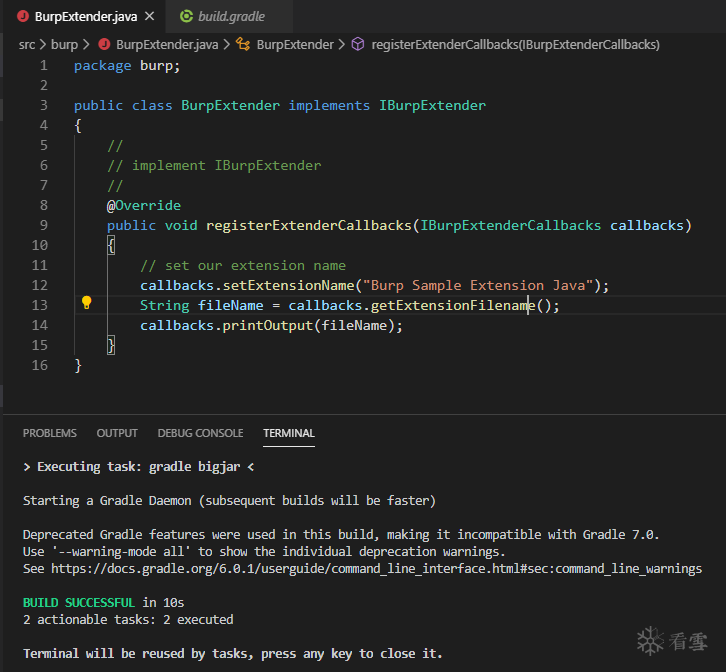This screenshot has height=672, width=726.
Task: Close the BurpExtender.java tab
Action: (x=150, y=16)
